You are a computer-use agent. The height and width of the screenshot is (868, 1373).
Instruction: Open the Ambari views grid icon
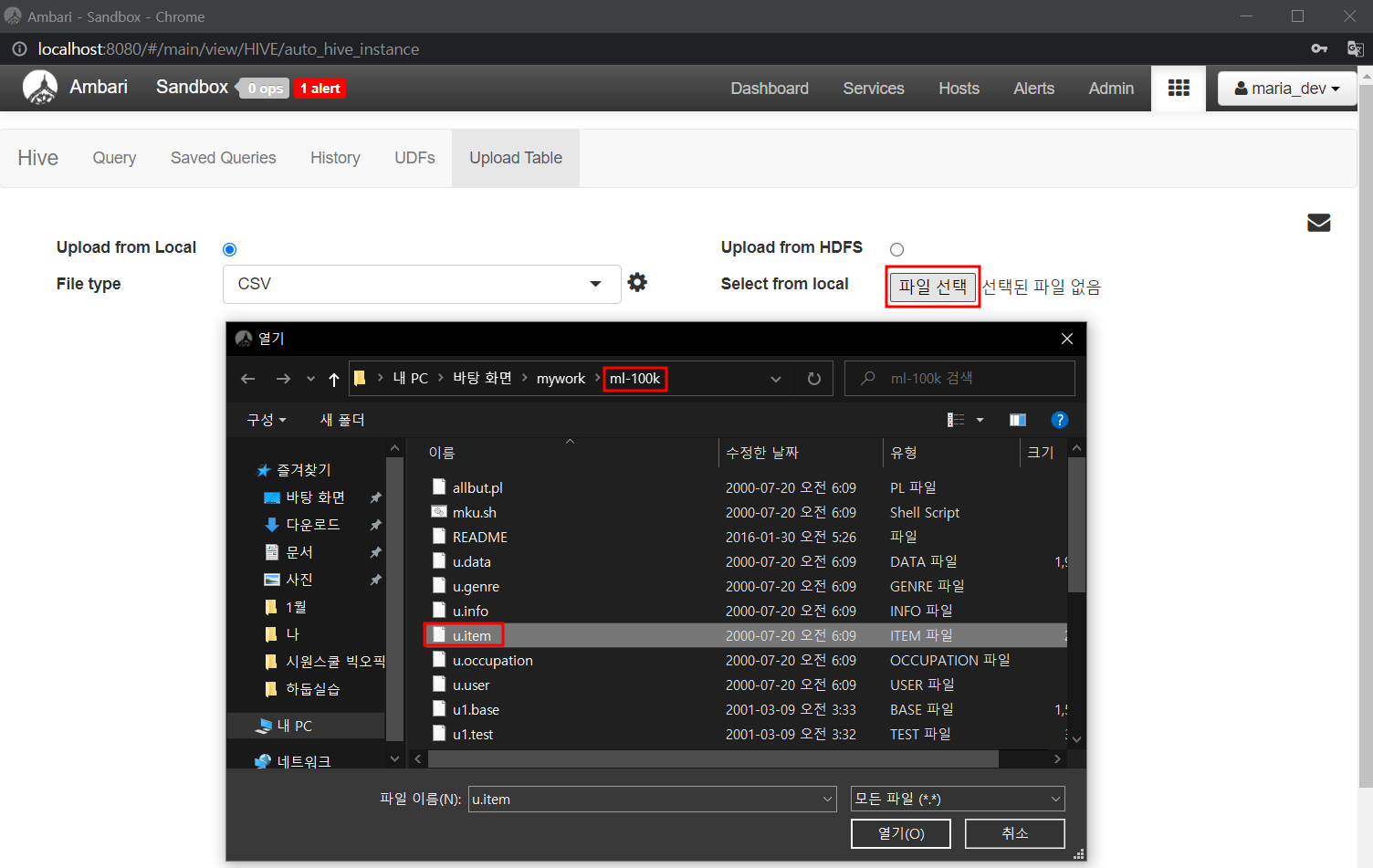(1179, 88)
